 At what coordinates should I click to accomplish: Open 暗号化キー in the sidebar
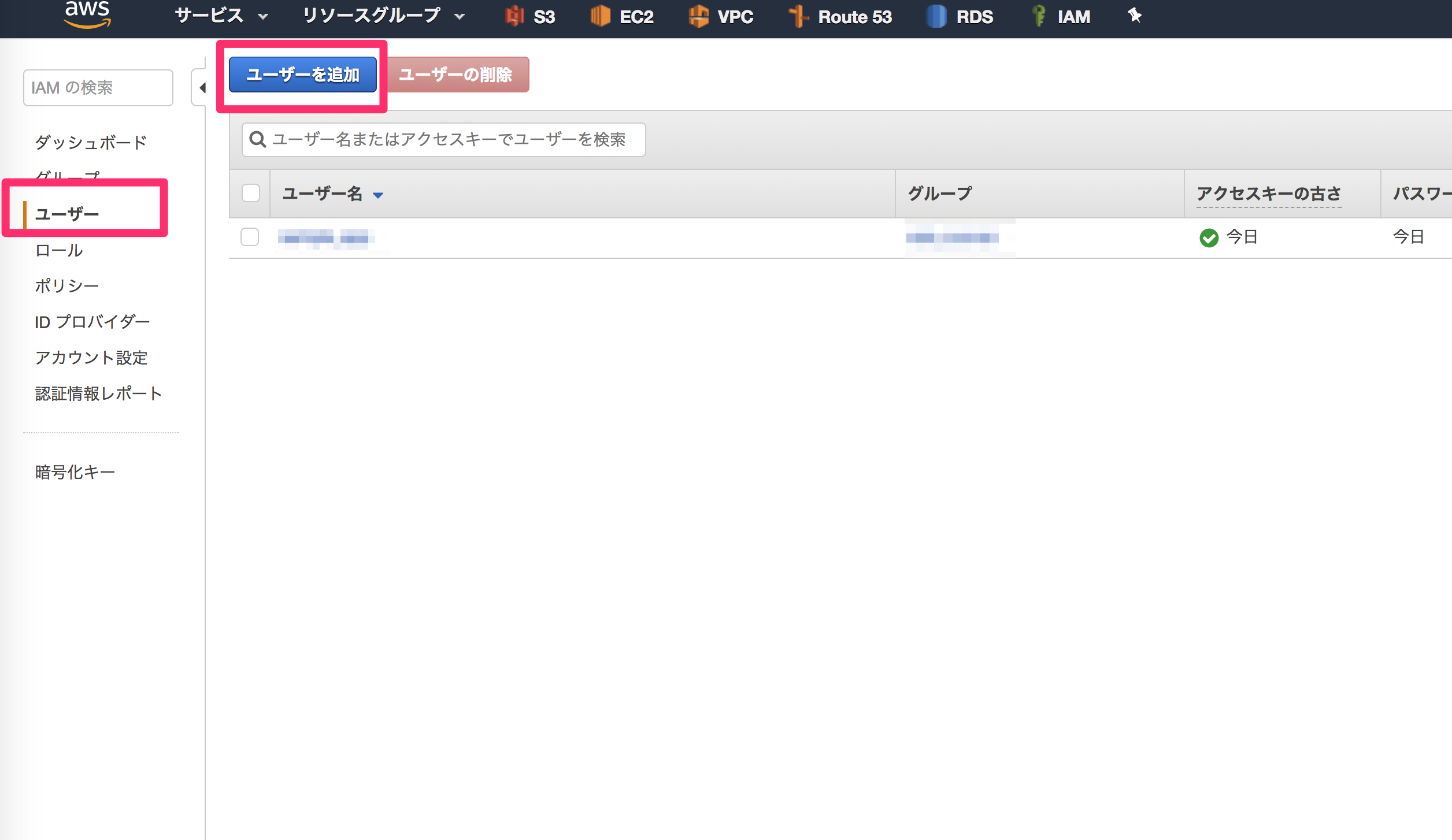(75, 472)
